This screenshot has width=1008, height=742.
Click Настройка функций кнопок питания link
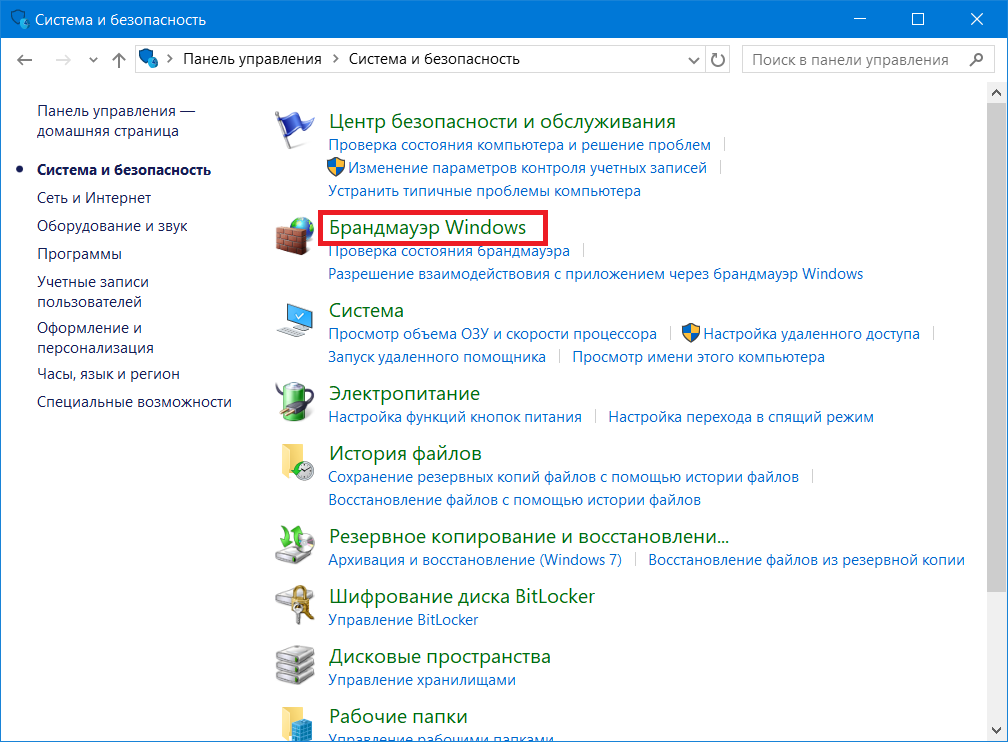pyautogui.click(x=454, y=417)
